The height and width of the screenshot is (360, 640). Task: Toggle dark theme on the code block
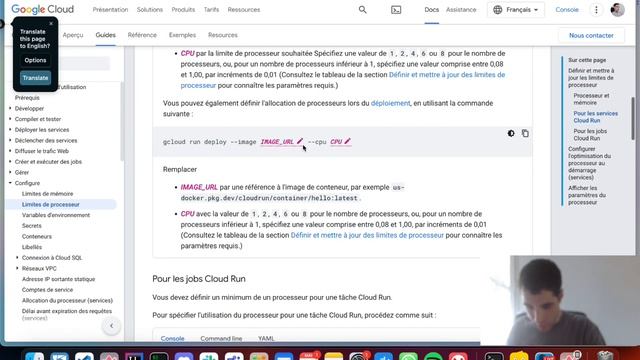511,133
